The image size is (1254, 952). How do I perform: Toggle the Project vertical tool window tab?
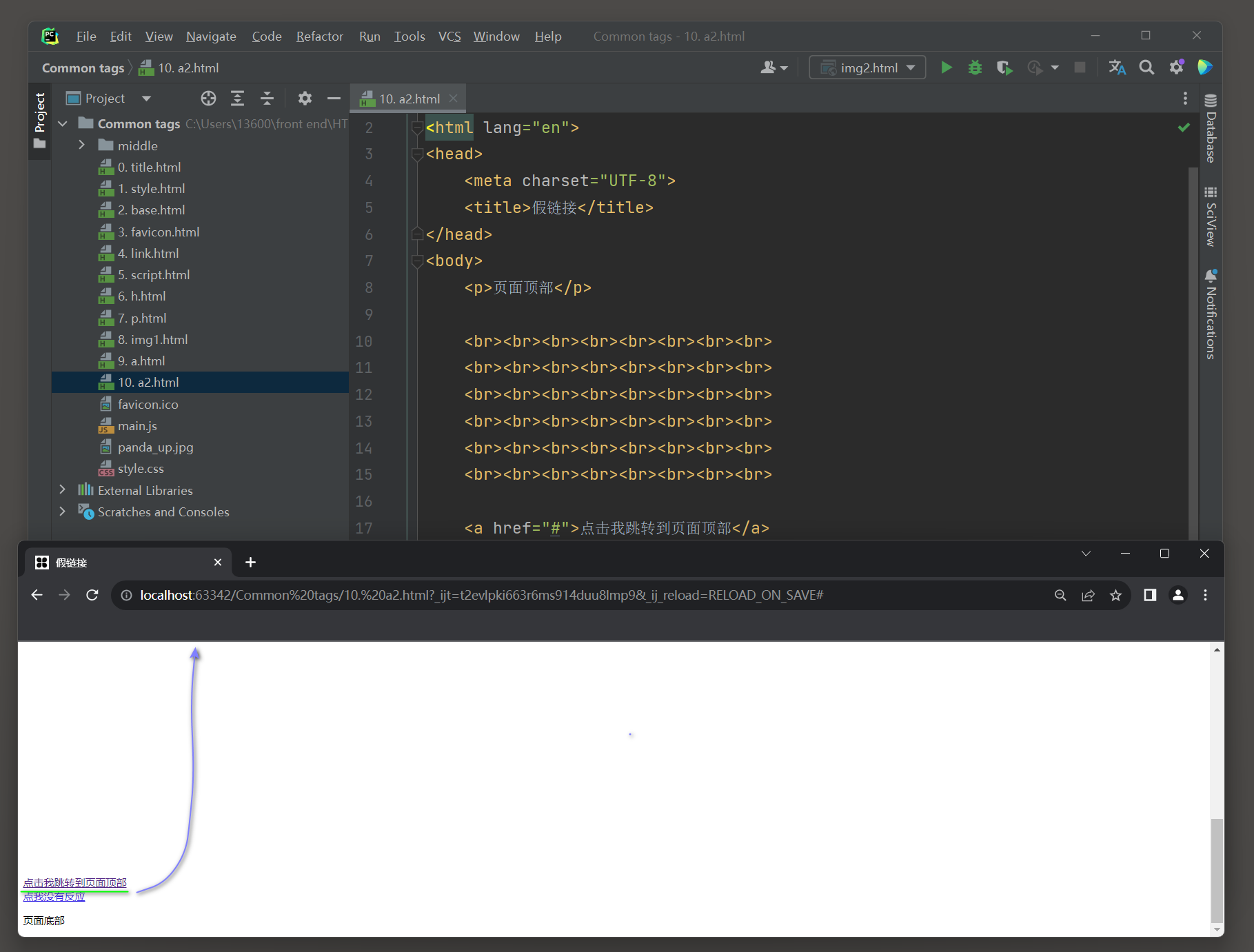pos(39,121)
